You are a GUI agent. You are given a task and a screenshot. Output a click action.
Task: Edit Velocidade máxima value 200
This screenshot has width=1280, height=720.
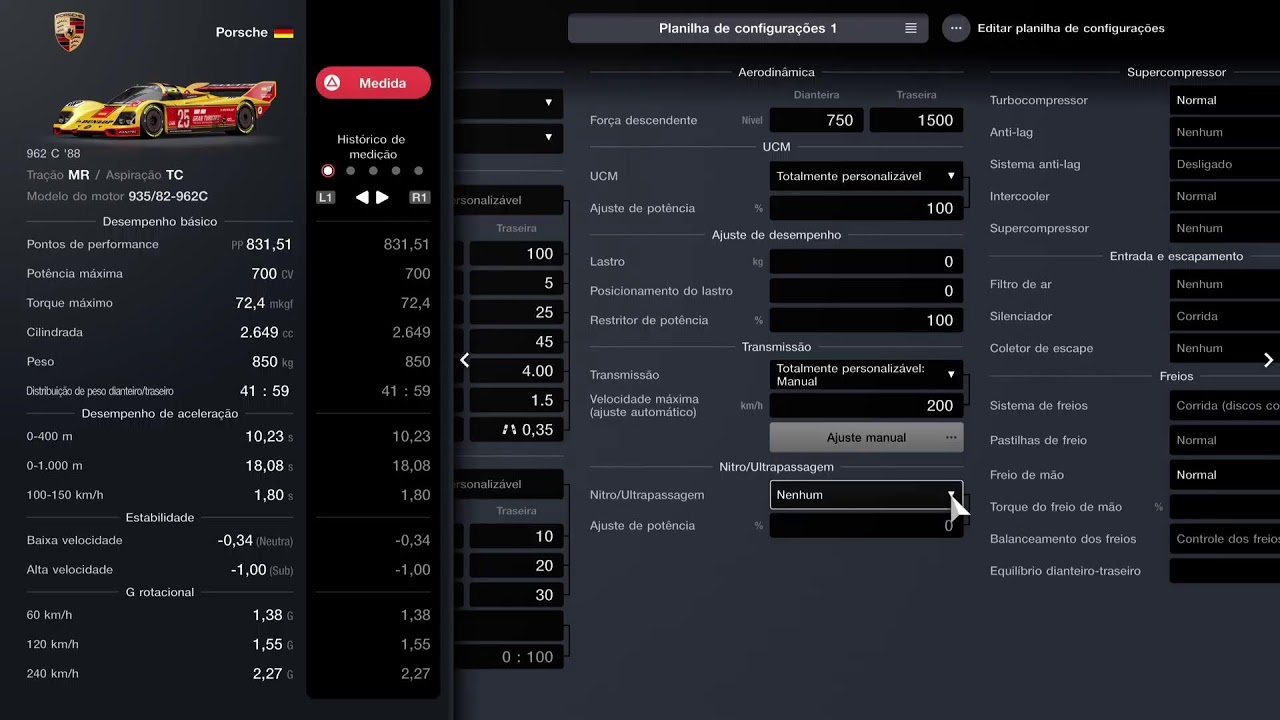pyautogui.click(x=866, y=406)
